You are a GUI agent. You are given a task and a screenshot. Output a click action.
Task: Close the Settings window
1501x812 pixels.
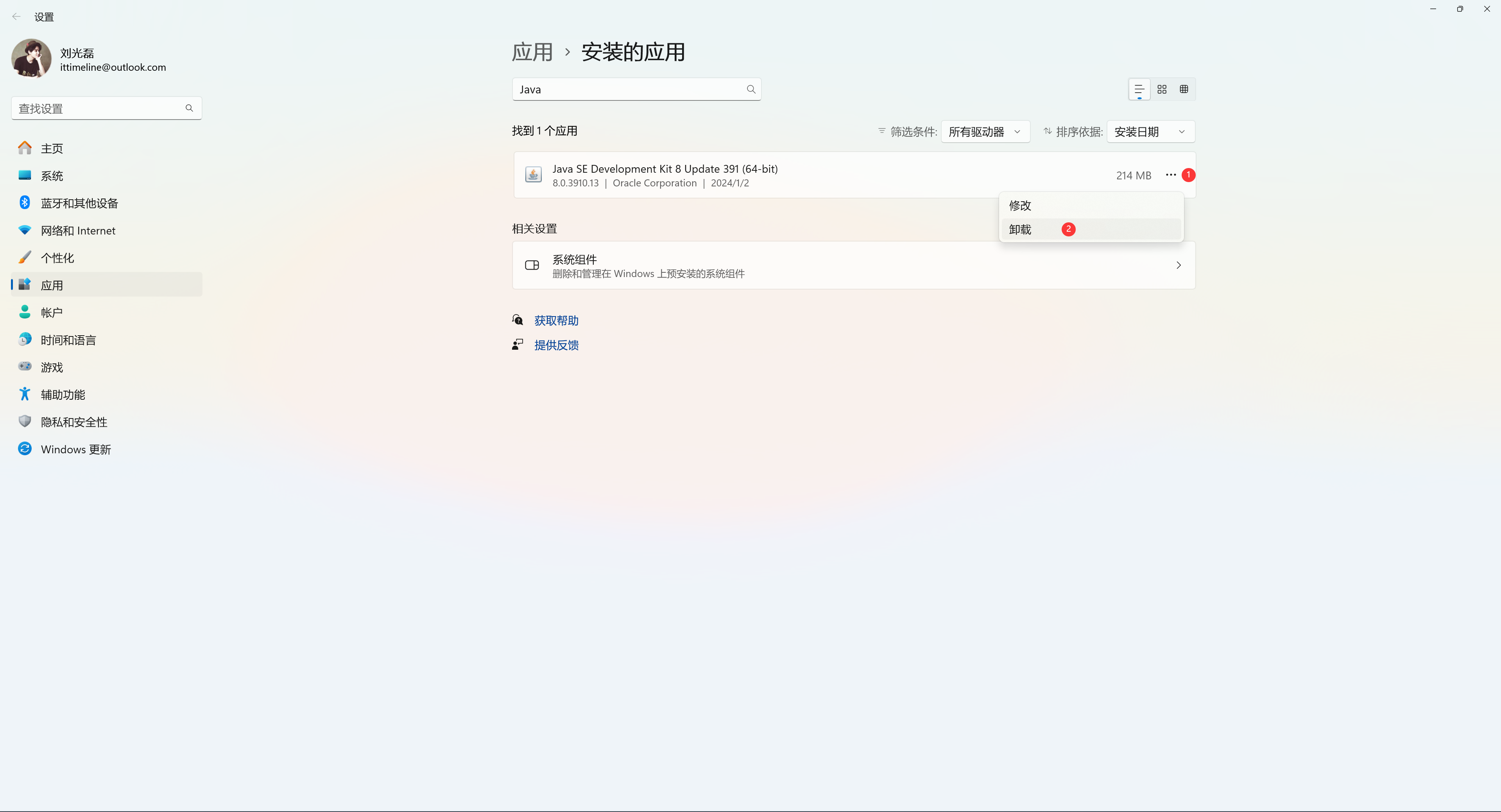[1487, 9]
